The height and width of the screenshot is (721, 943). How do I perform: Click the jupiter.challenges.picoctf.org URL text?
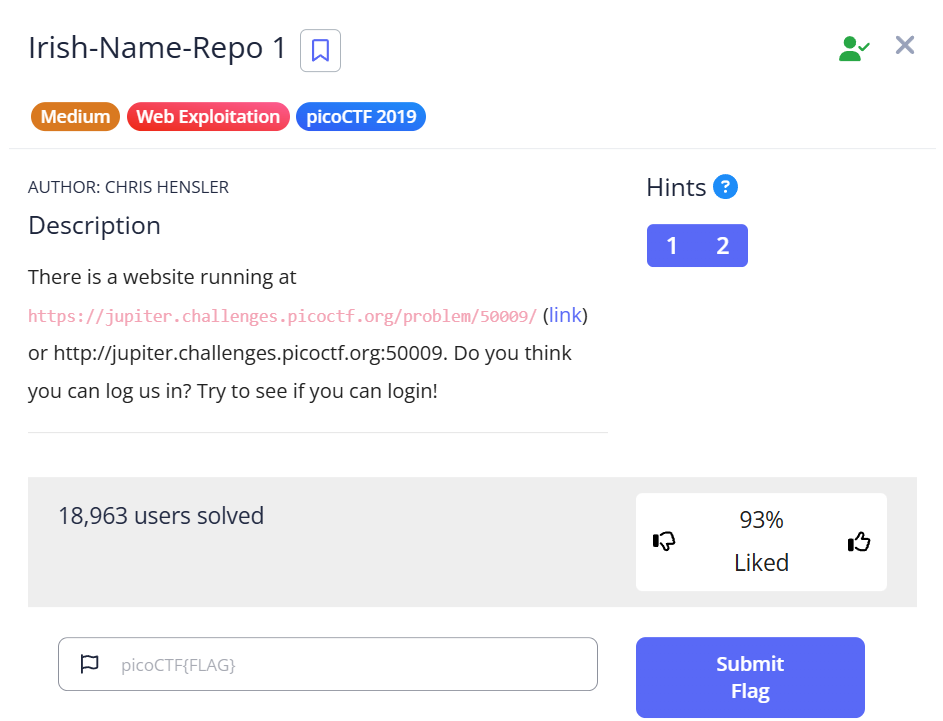[281, 315]
